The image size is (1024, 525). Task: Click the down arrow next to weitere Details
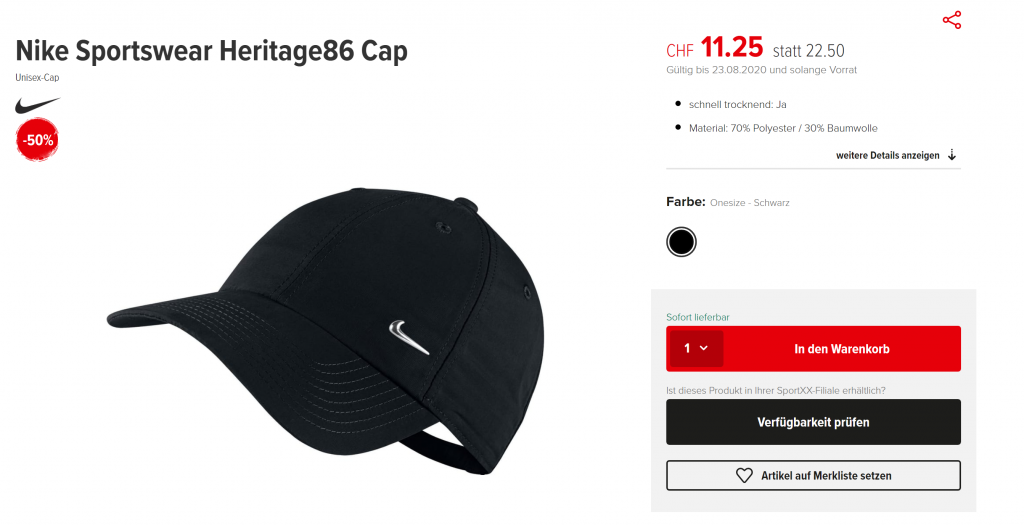pyautogui.click(x=952, y=155)
